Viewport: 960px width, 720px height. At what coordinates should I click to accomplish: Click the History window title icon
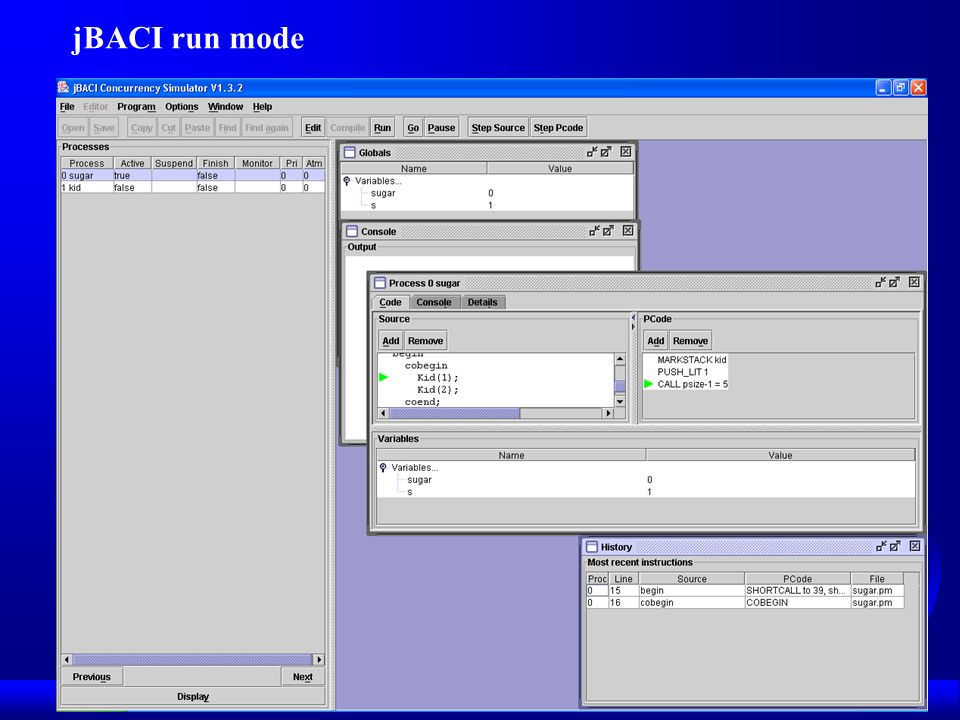click(x=591, y=546)
